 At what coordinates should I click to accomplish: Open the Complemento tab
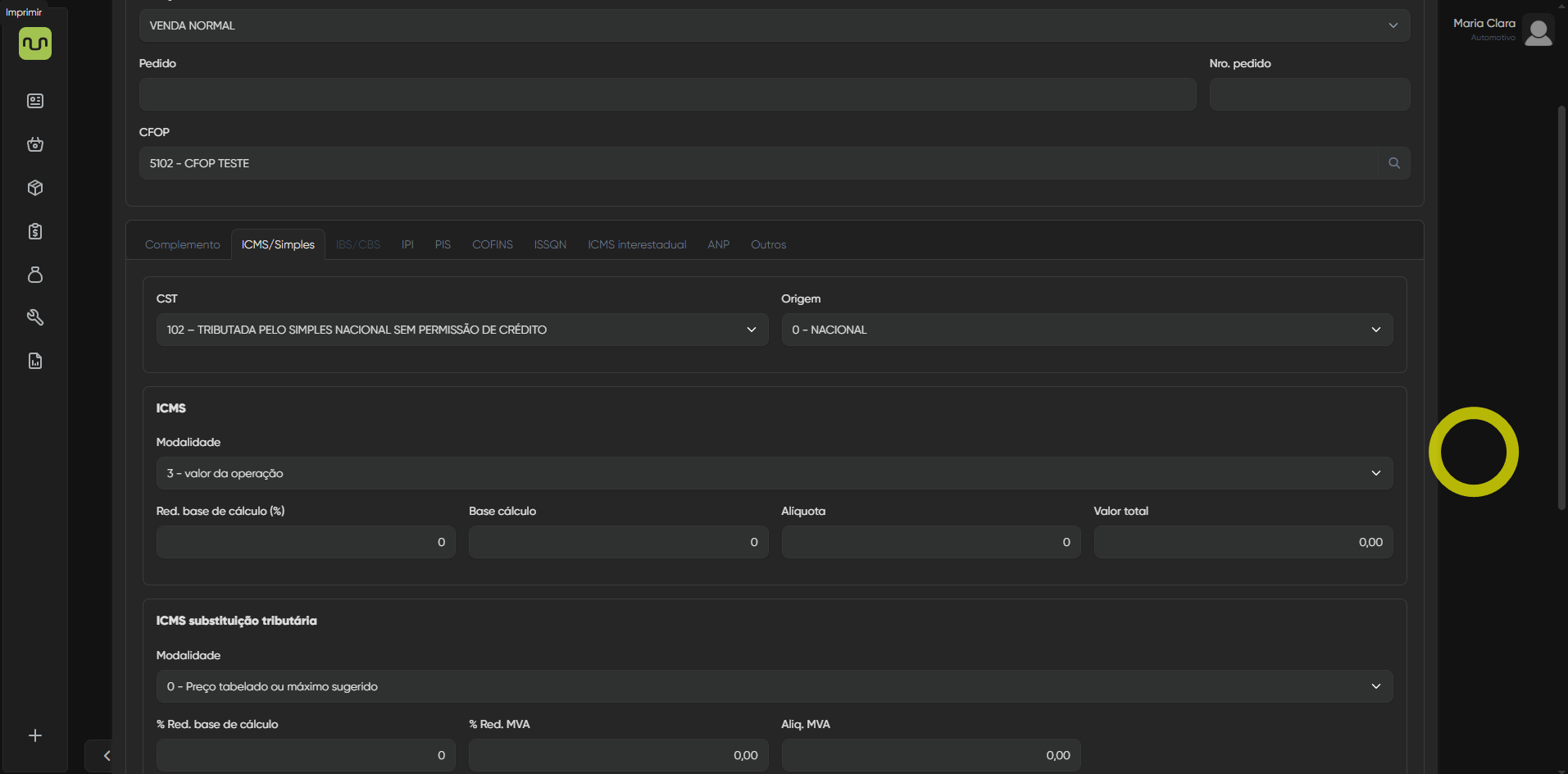click(182, 244)
